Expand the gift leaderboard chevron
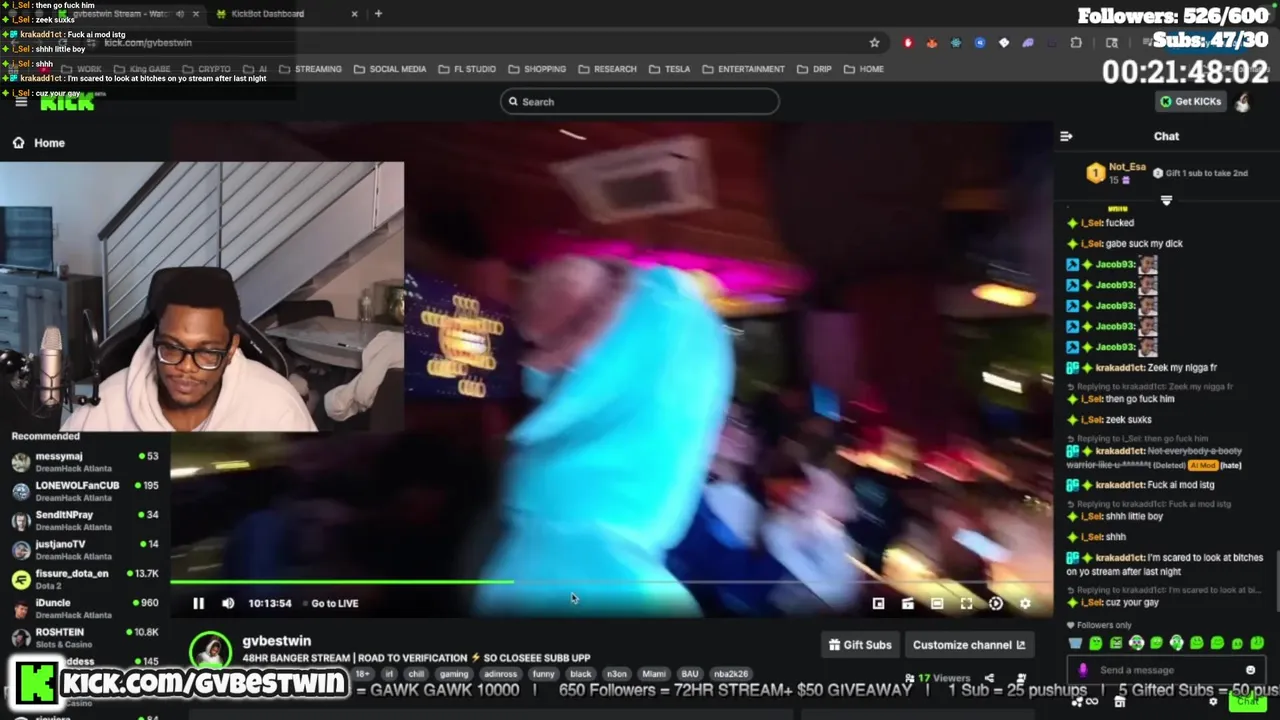Screen dimensions: 1280x720 [1166, 200]
